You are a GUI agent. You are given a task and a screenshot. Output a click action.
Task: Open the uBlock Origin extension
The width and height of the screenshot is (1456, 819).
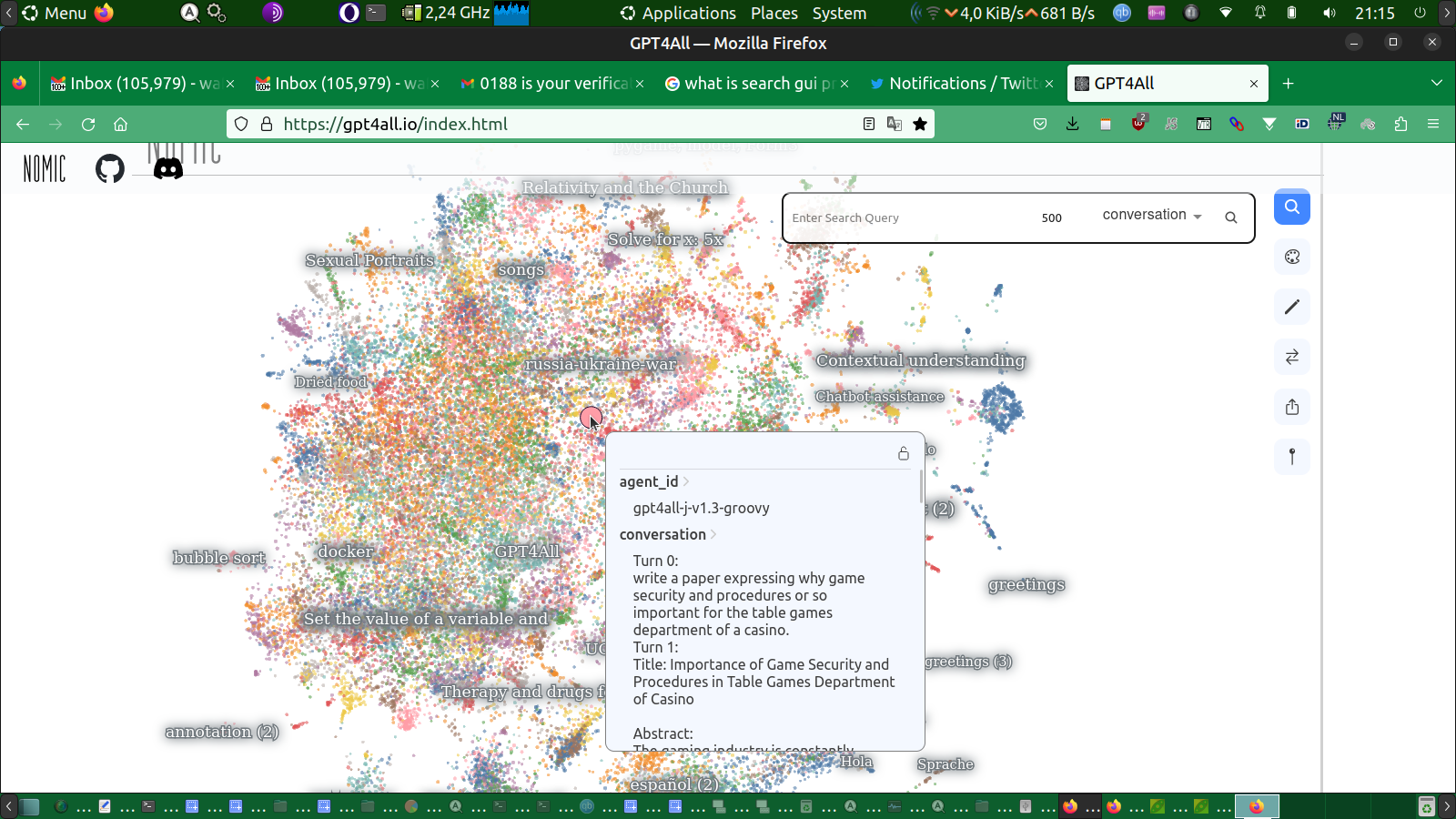point(1138,123)
